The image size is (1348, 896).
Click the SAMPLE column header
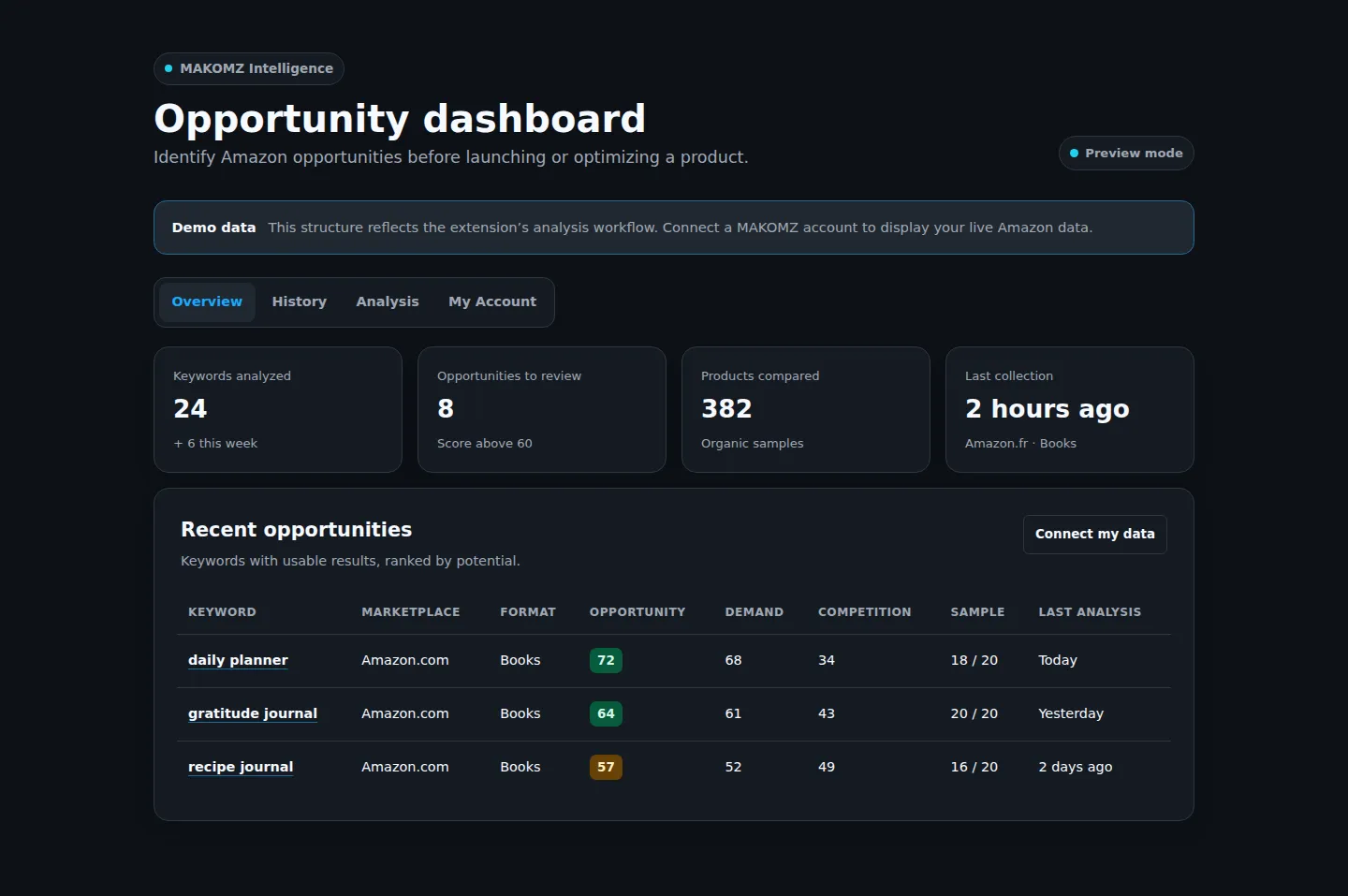pyautogui.click(x=978, y=612)
